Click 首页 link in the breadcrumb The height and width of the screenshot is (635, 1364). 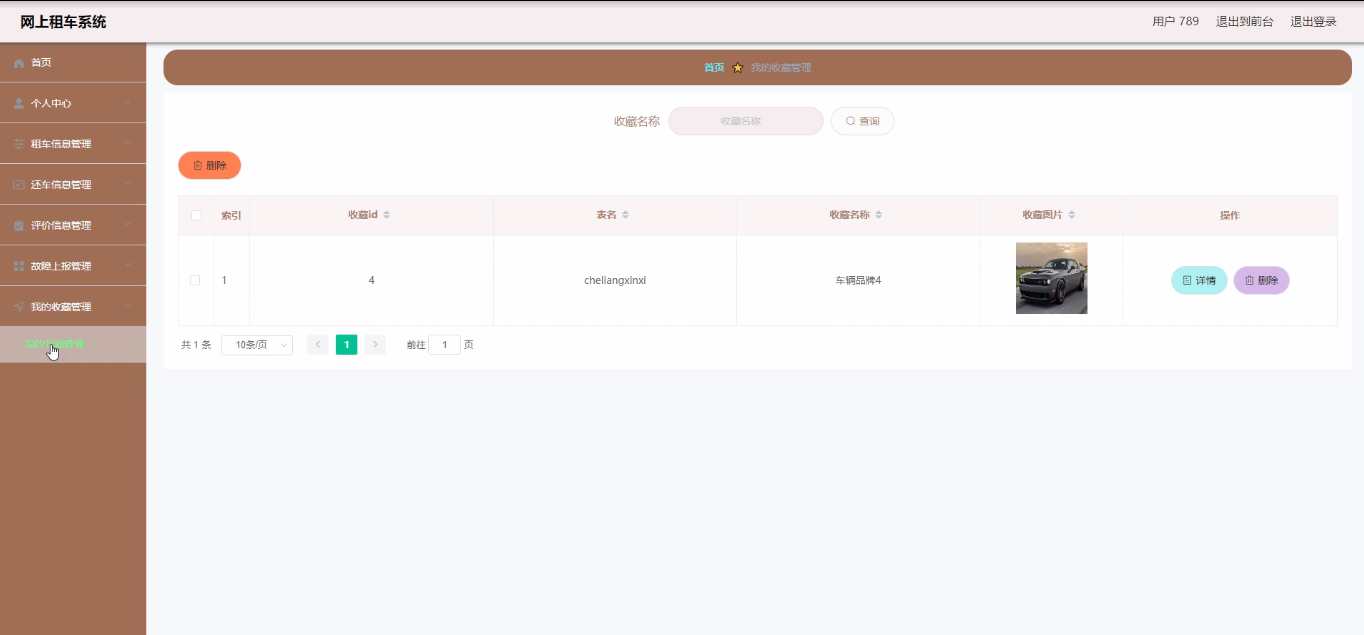pos(714,68)
